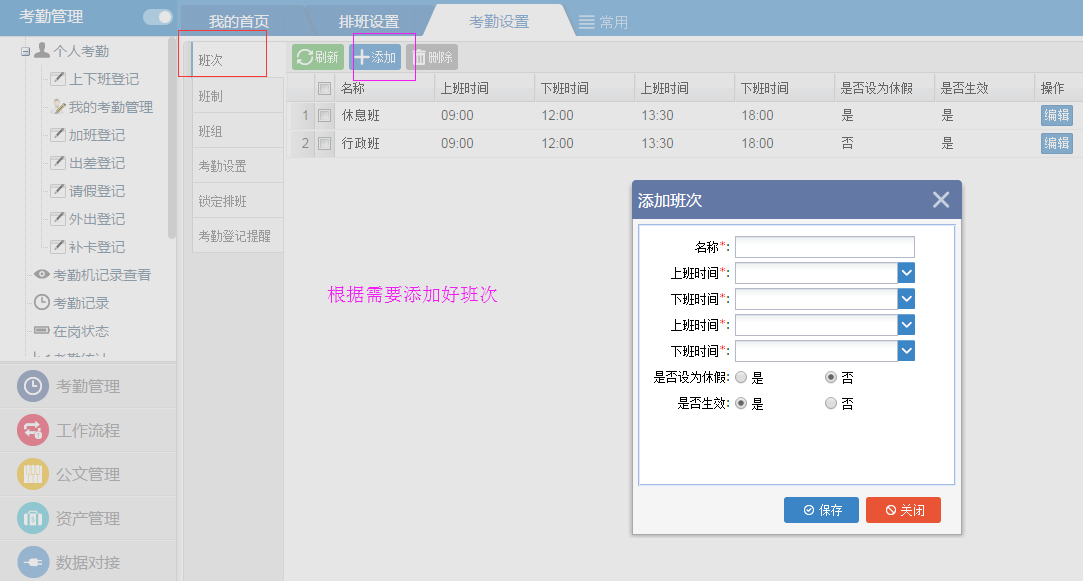Open the 数据对接 module icon

point(32,562)
